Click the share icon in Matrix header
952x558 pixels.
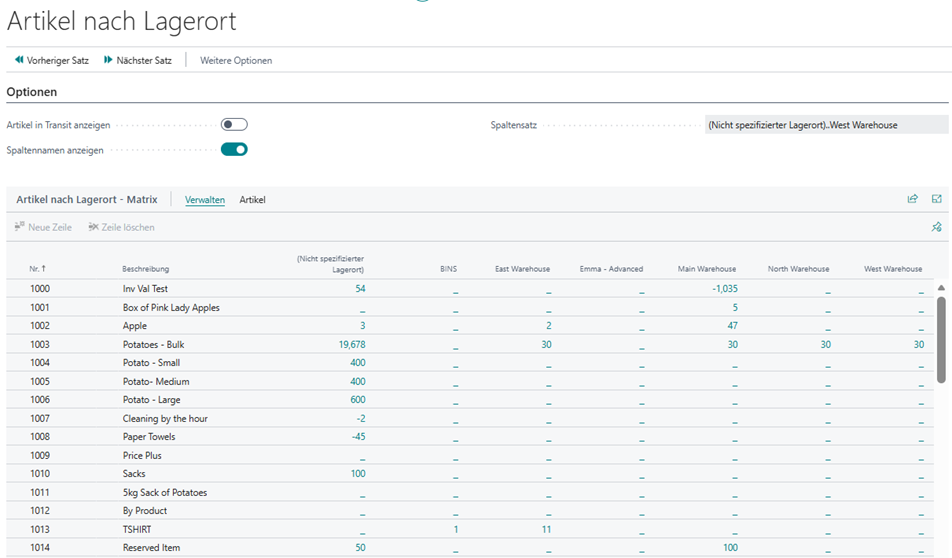[x=912, y=199]
